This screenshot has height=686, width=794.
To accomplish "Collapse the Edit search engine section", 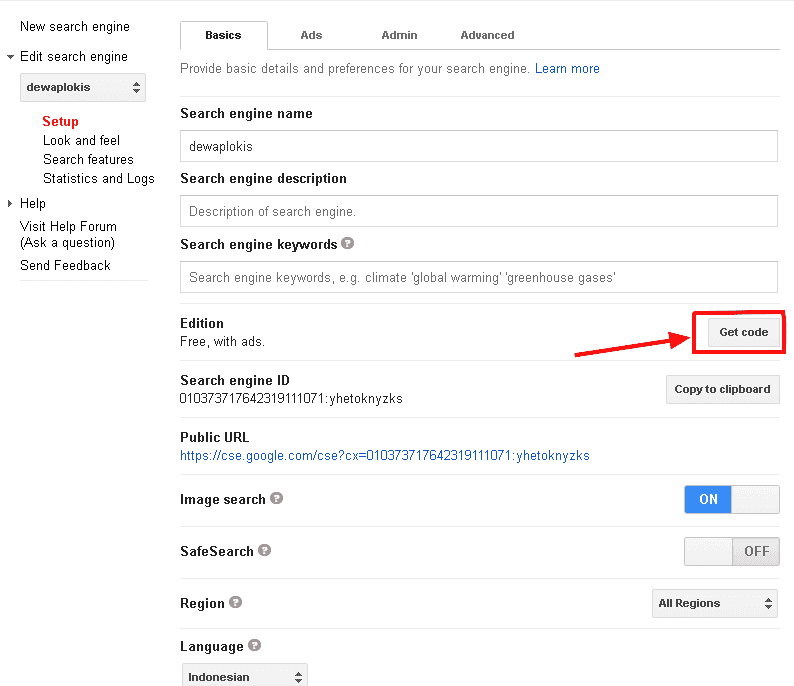I will (11, 57).
